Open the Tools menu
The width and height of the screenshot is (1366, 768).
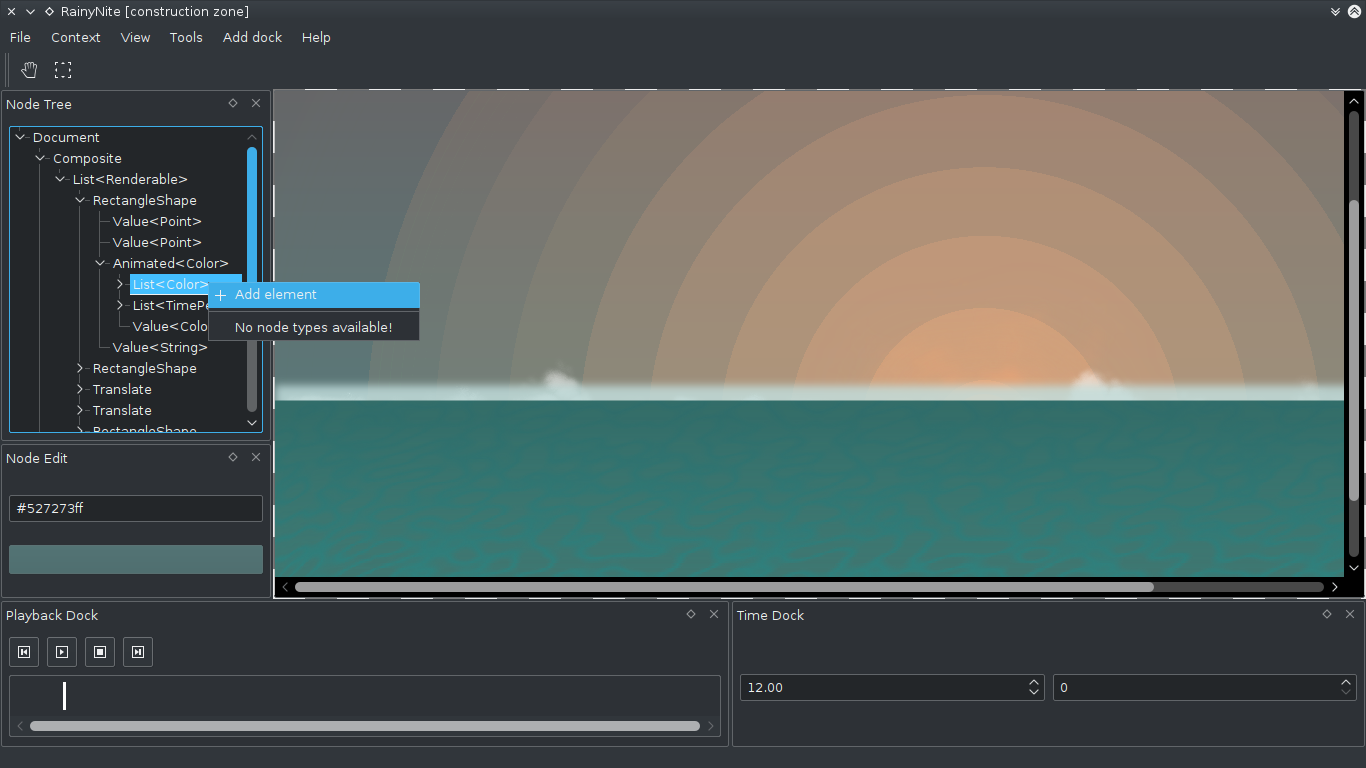tap(186, 37)
